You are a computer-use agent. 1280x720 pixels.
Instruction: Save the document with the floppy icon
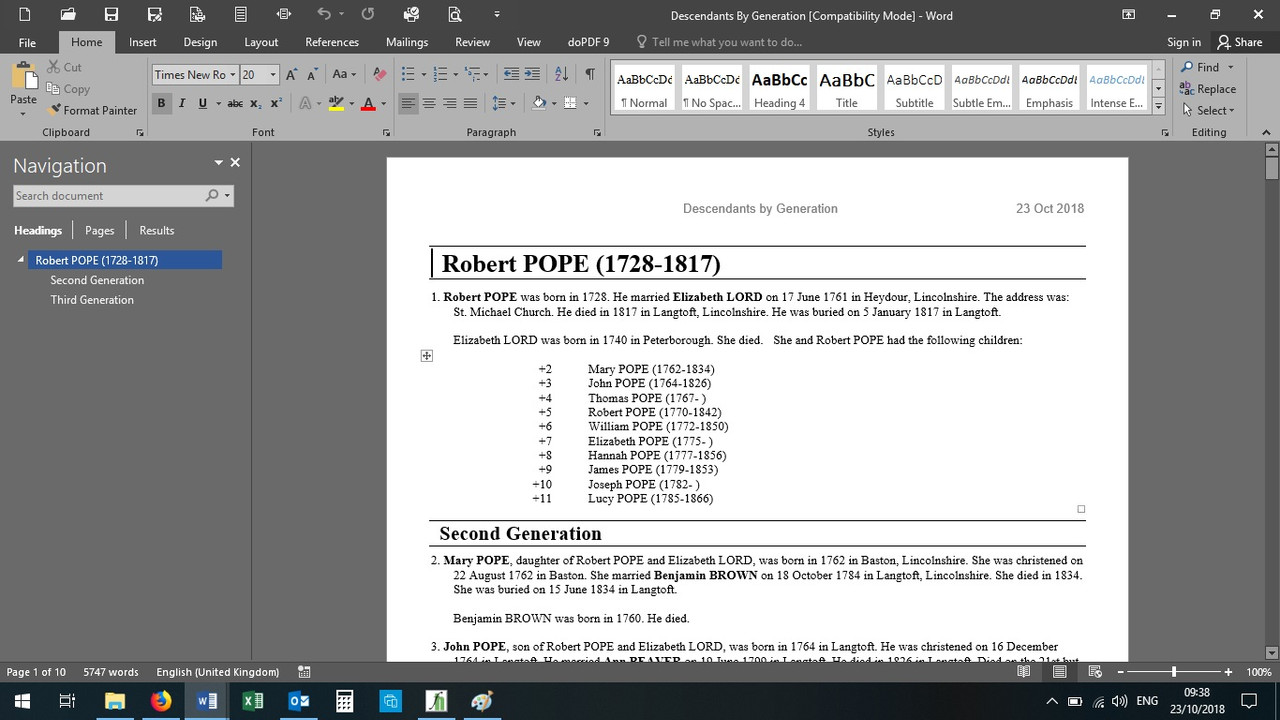[111, 14]
